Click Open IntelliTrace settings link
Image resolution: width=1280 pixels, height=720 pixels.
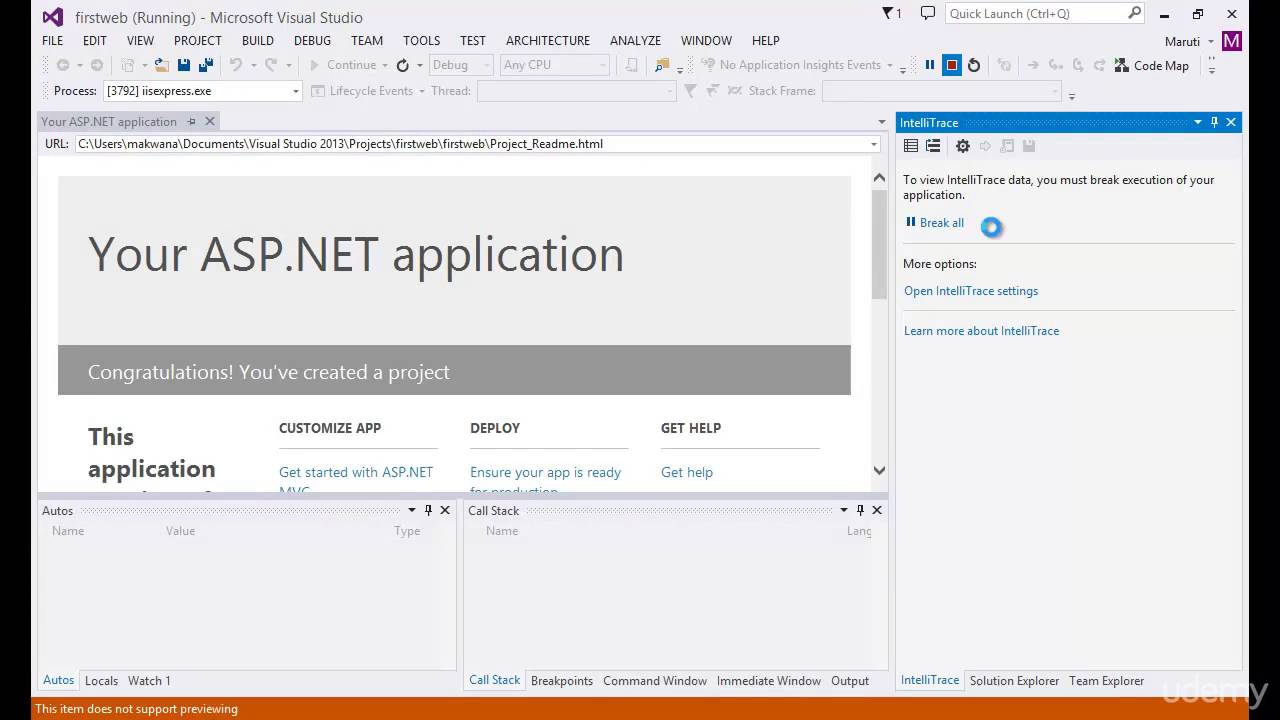971,291
